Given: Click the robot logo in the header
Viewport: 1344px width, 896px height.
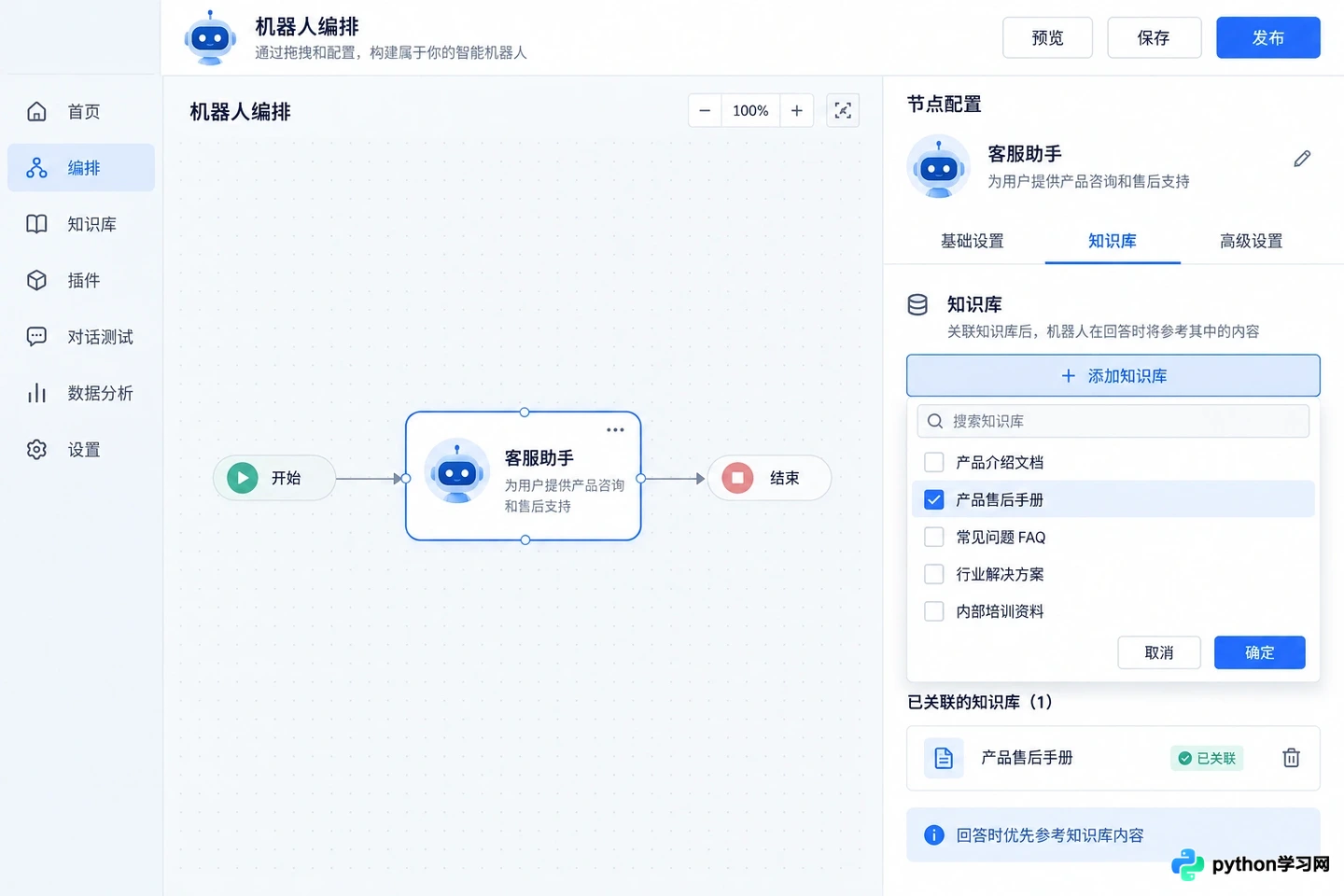Looking at the screenshot, I should pos(210,37).
